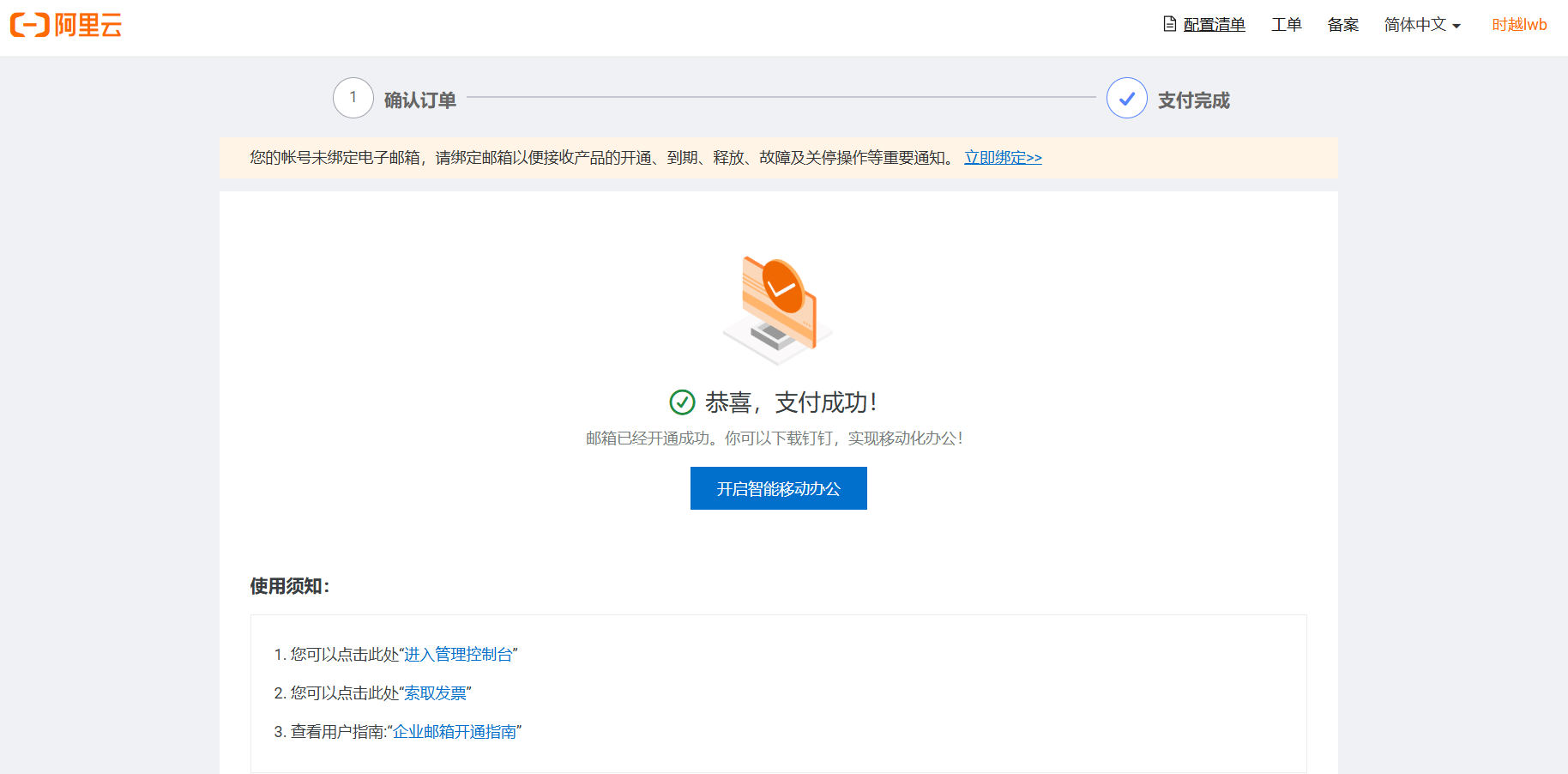The width and height of the screenshot is (1568, 774).
Task: Click the payment success illustration
Action: click(778, 310)
